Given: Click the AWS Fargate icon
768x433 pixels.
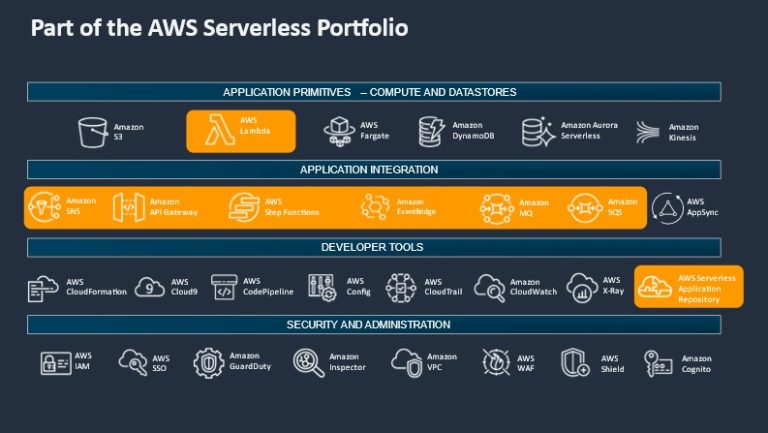Looking at the screenshot, I should click(339, 131).
